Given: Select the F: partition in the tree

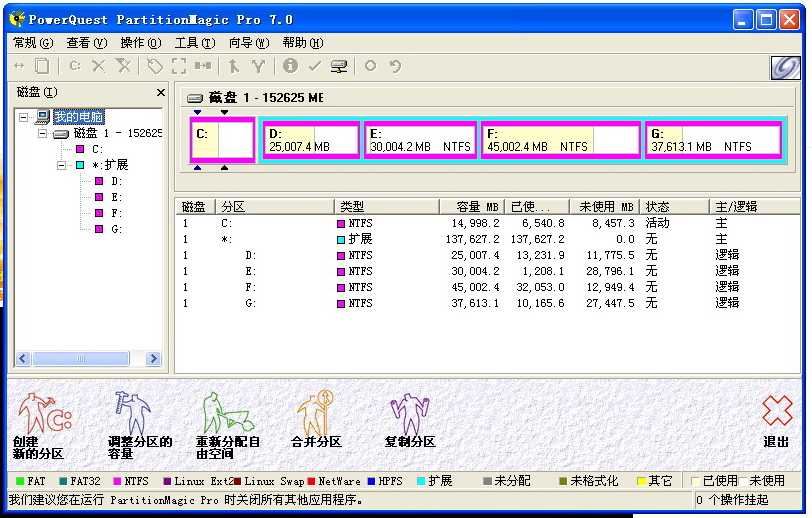Looking at the screenshot, I should [x=117, y=213].
